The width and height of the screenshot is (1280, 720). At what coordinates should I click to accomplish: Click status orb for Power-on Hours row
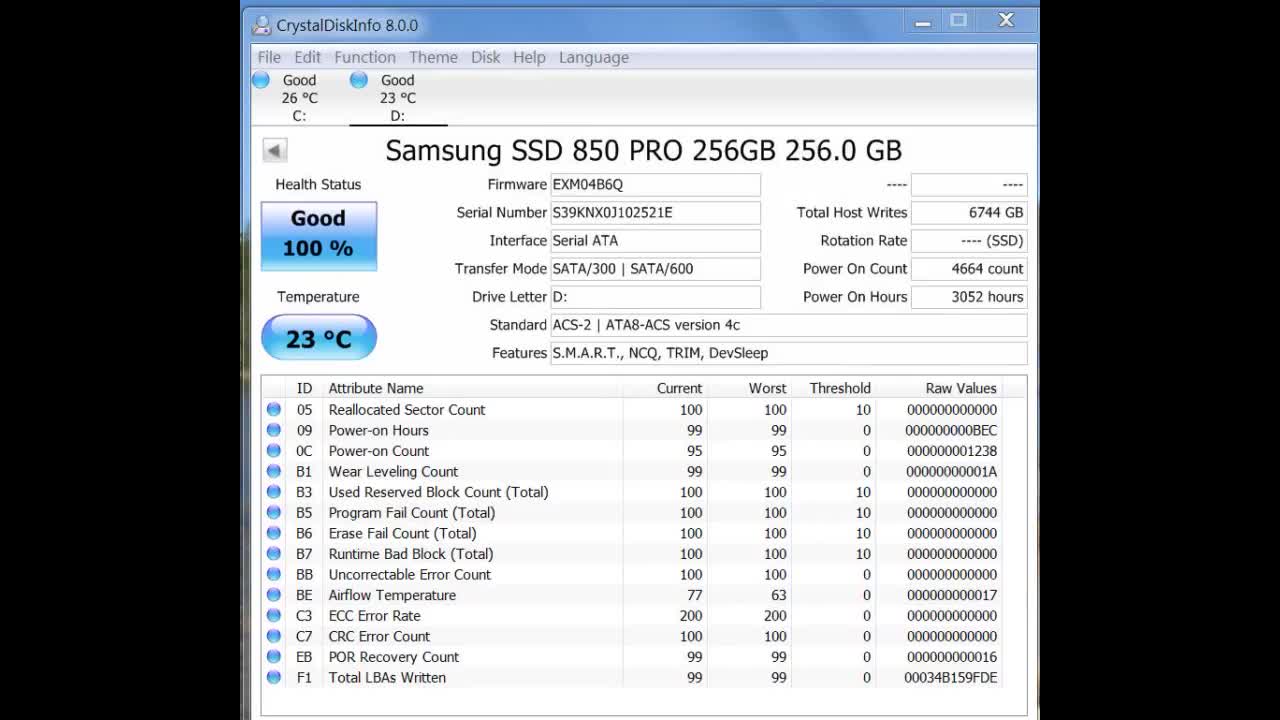tap(273, 430)
